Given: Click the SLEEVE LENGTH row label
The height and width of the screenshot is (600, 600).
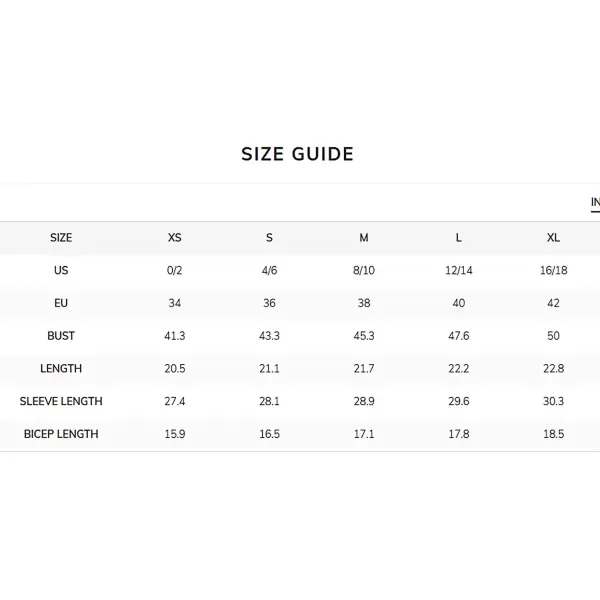Looking at the screenshot, I should point(61,401).
